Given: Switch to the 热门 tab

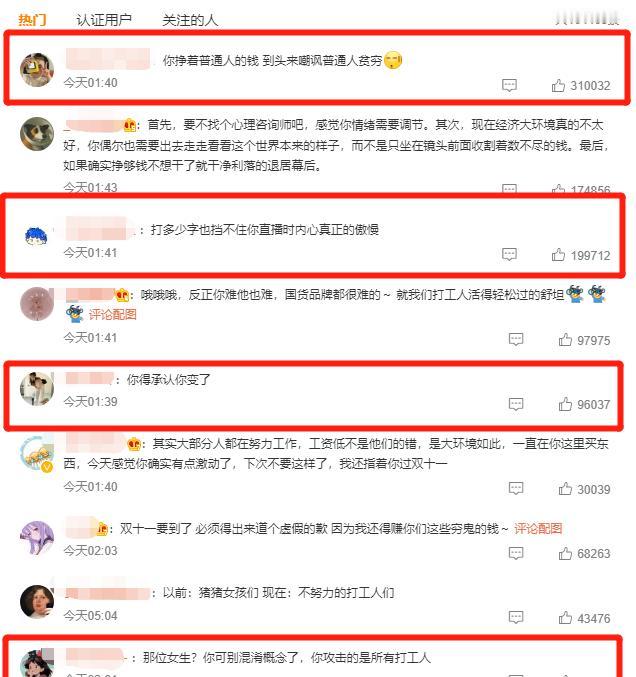Looking at the screenshot, I should pyautogui.click(x=32, y=19).
